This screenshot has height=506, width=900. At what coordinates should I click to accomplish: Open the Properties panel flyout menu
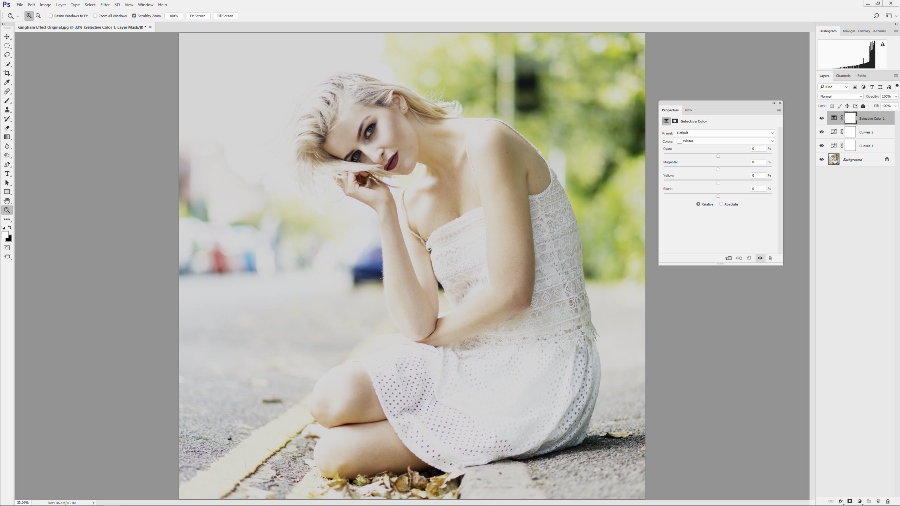point(779,110)
